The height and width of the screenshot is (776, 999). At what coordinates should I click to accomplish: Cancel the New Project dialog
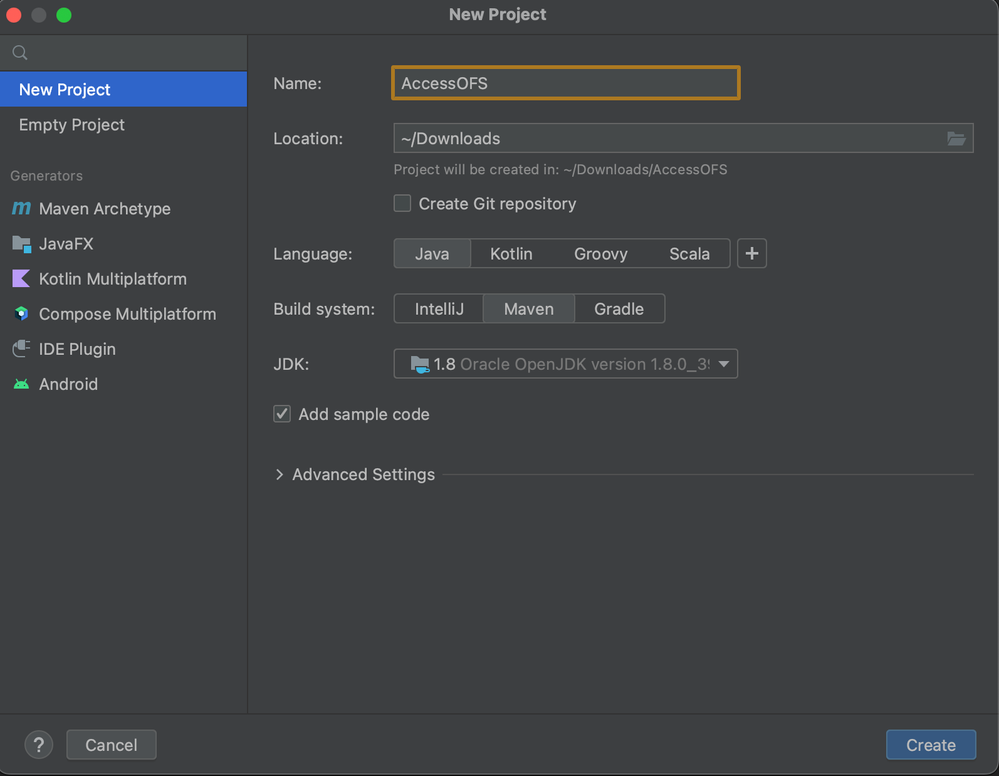tap(111, 745)
